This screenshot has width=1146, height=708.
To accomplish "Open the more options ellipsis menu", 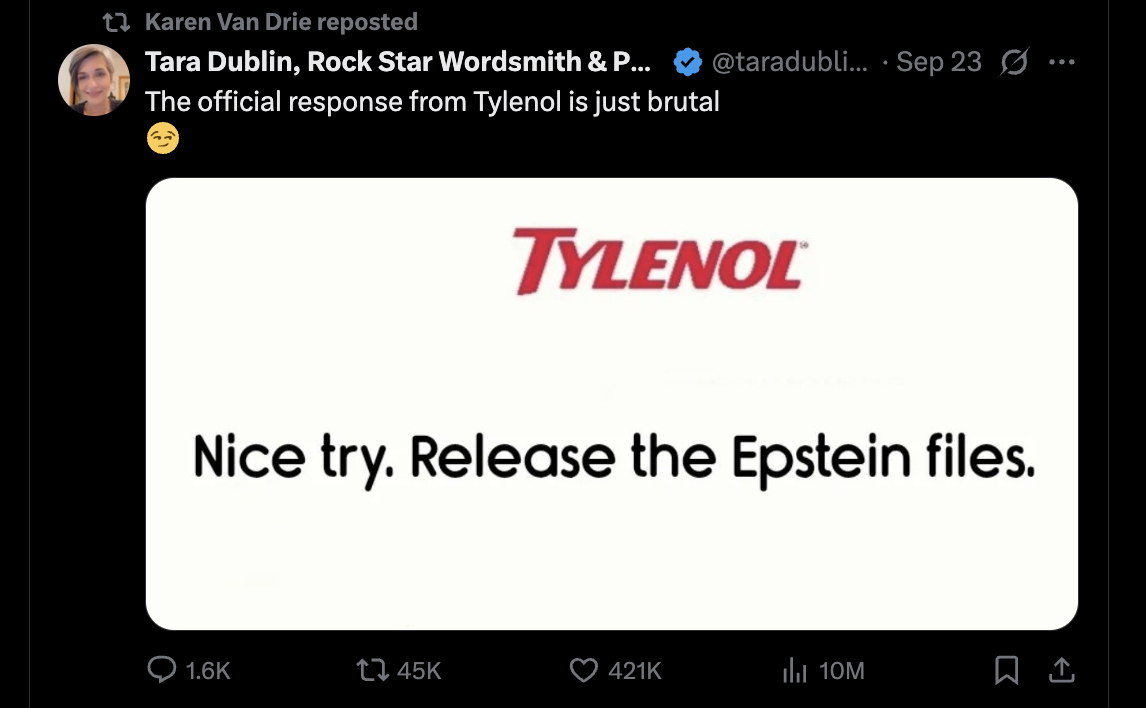I will (x=1062, y=61).
